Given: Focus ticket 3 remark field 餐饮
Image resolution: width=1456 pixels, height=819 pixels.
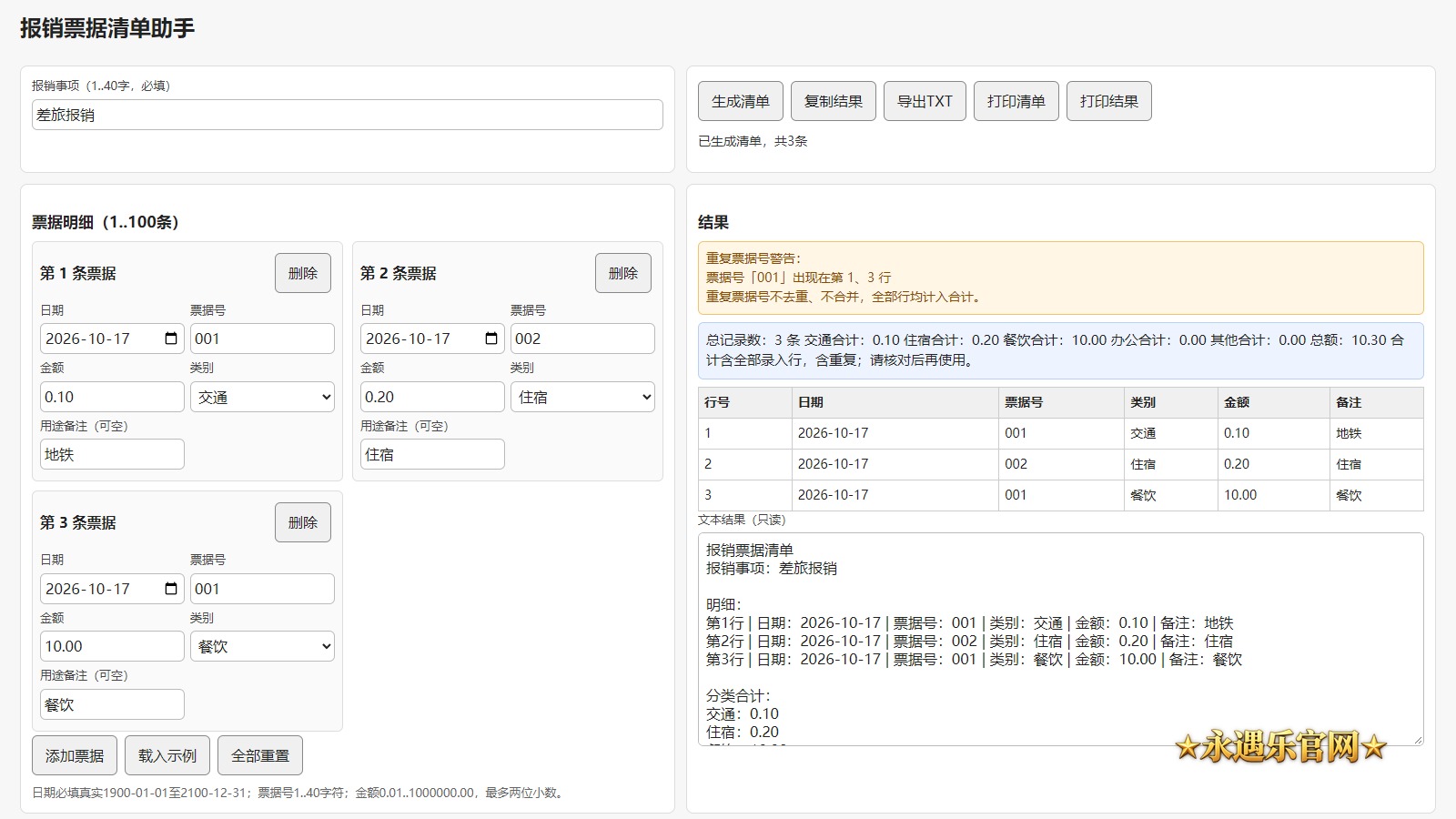Looking at the screenshot, I should coord(112,704).
